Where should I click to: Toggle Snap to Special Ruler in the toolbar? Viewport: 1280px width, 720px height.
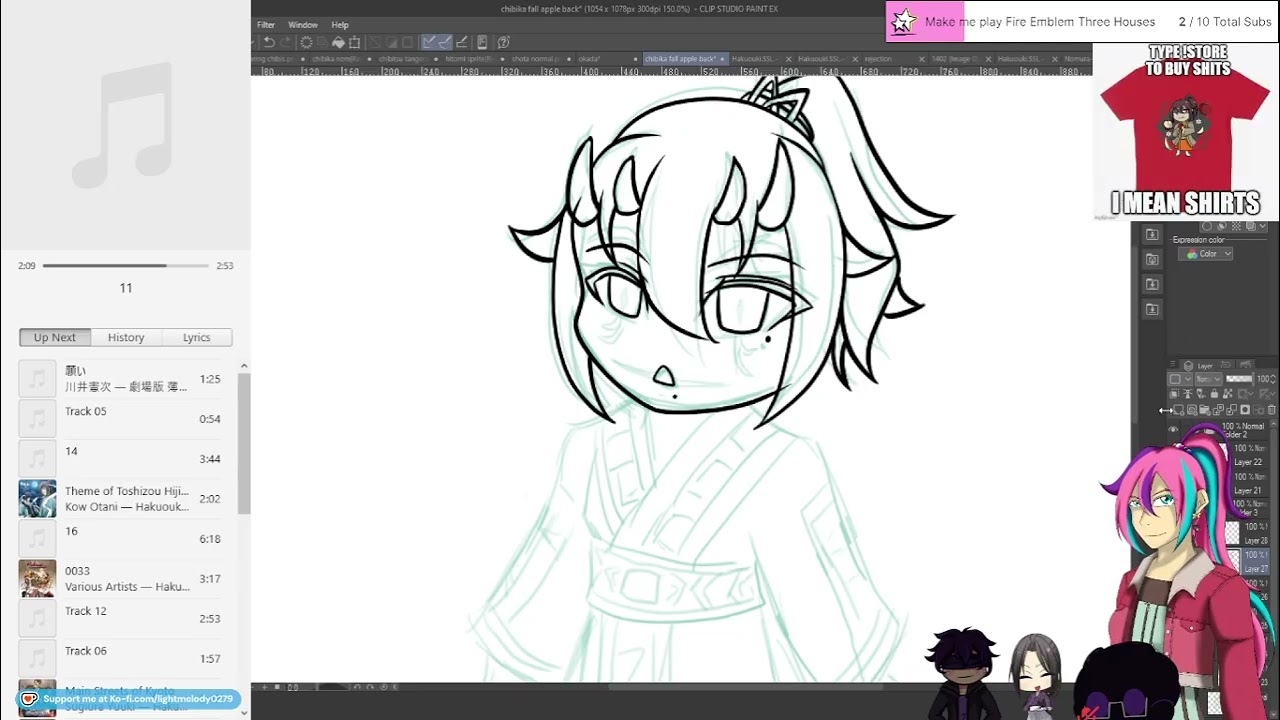click(445, 42)
